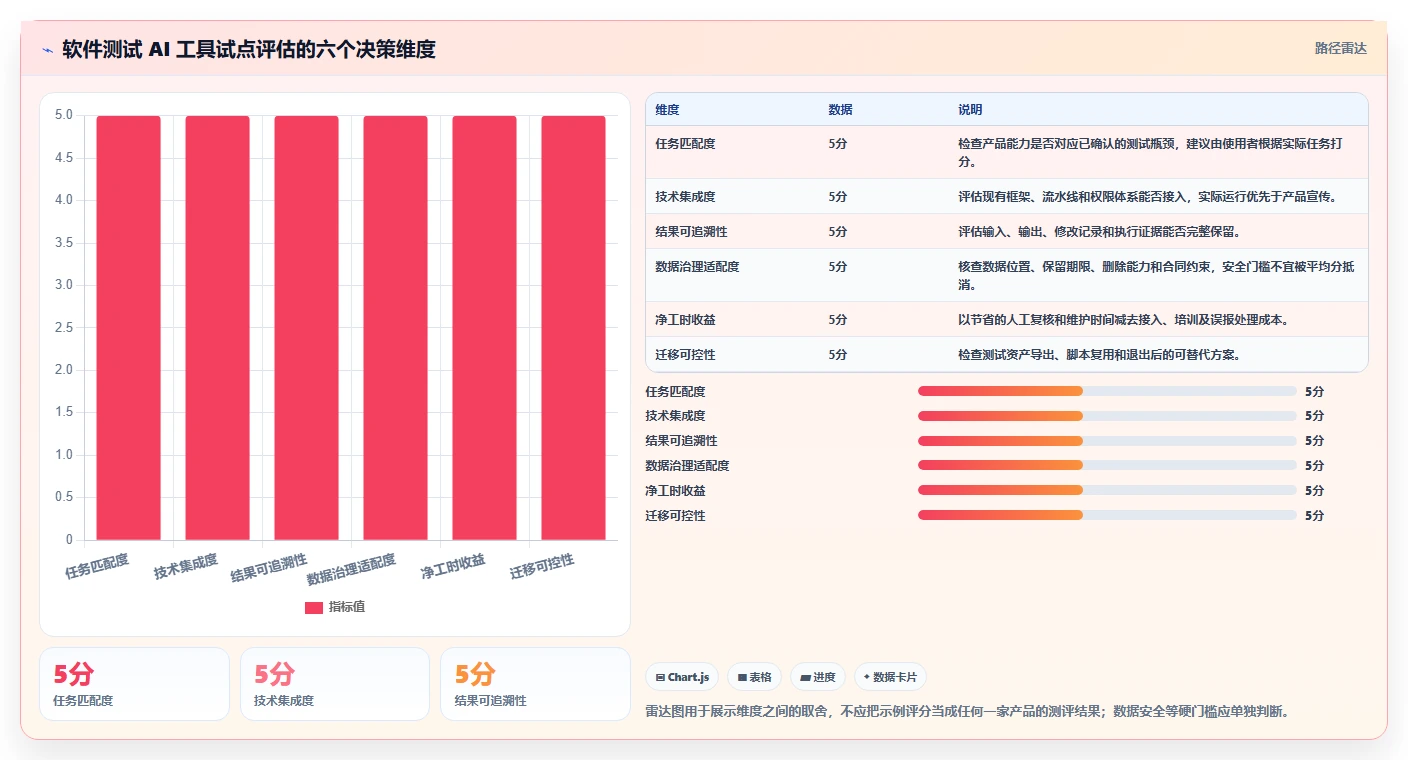
Task: Click the 任务匹配度 label in progress list
Action: tap(675, 391)
